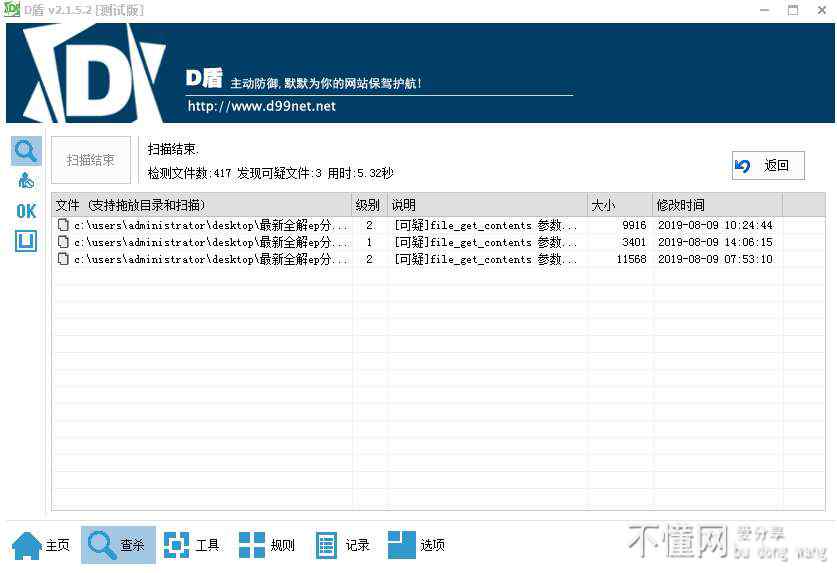This screenshot has width=837, height=573.
Task: Select the file row with size 3401
Action: [x=438, y=242]
